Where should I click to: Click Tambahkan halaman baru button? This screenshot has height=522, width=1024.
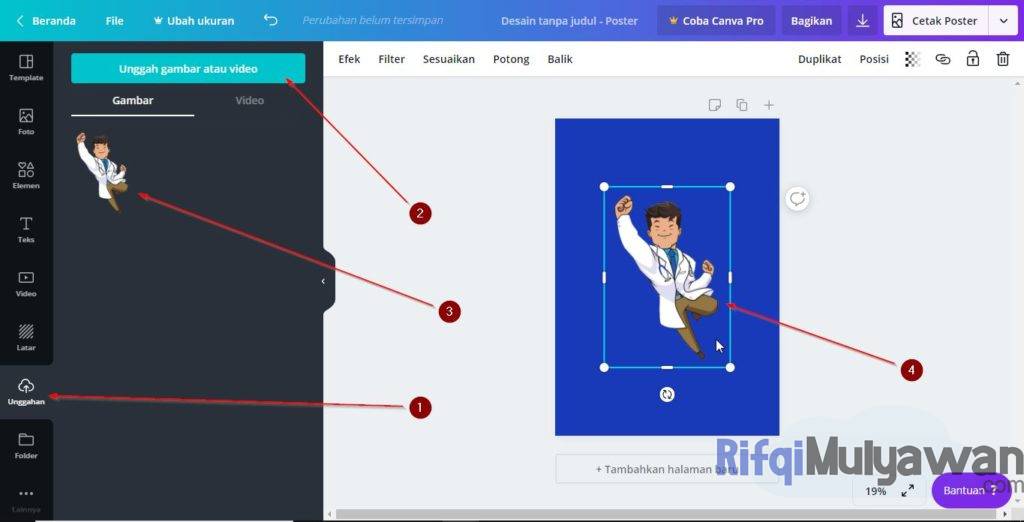point(667,469)
